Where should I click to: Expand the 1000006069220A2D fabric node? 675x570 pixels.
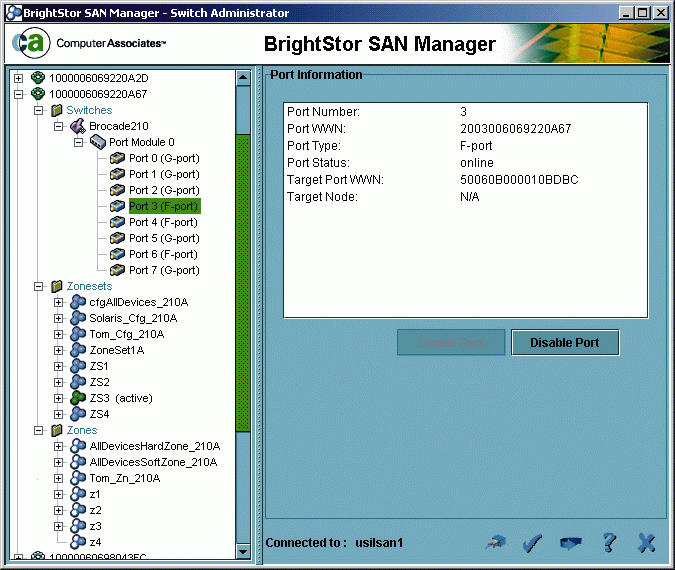18,78
